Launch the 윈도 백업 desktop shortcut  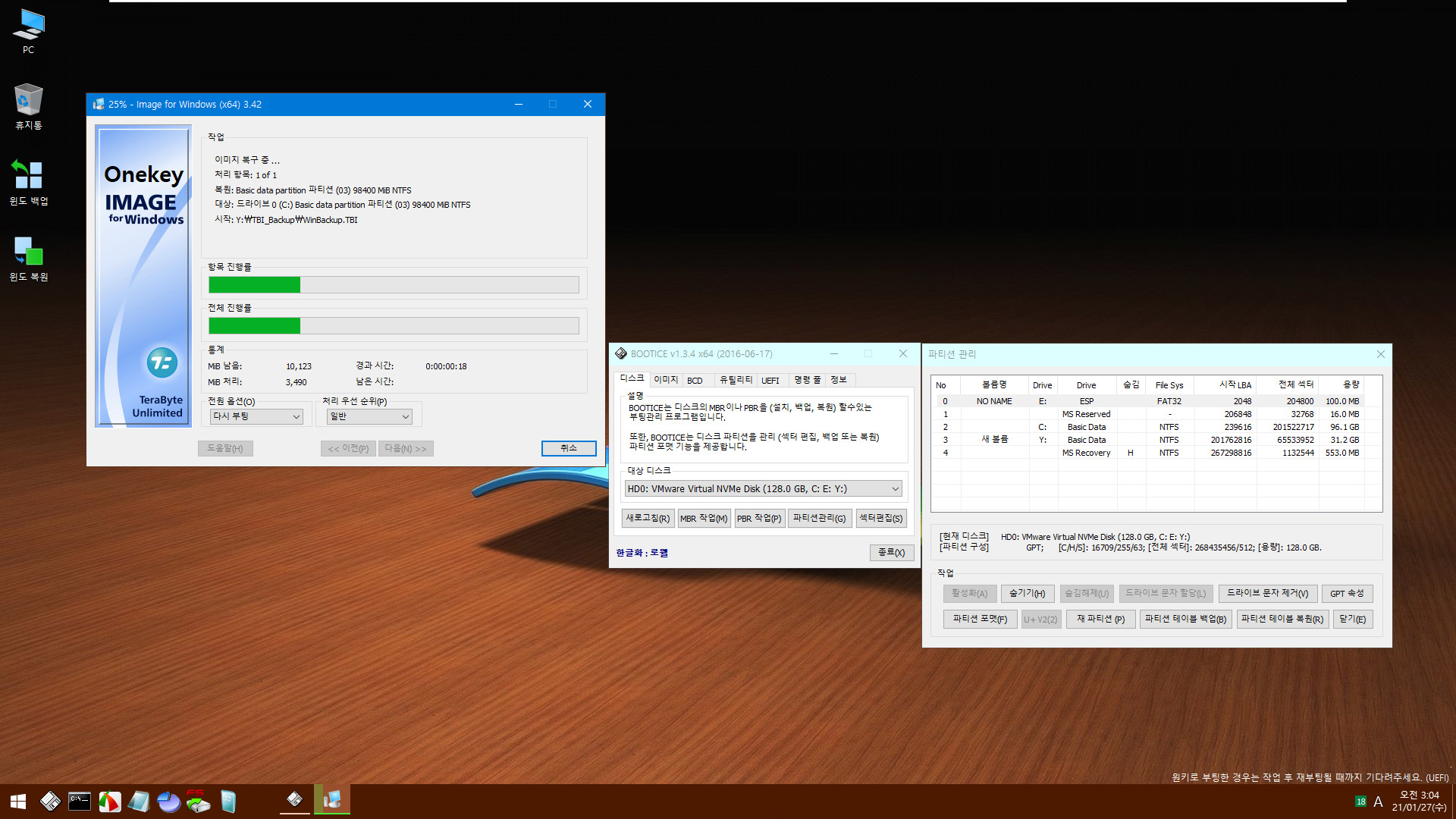(x=28, y=182)
